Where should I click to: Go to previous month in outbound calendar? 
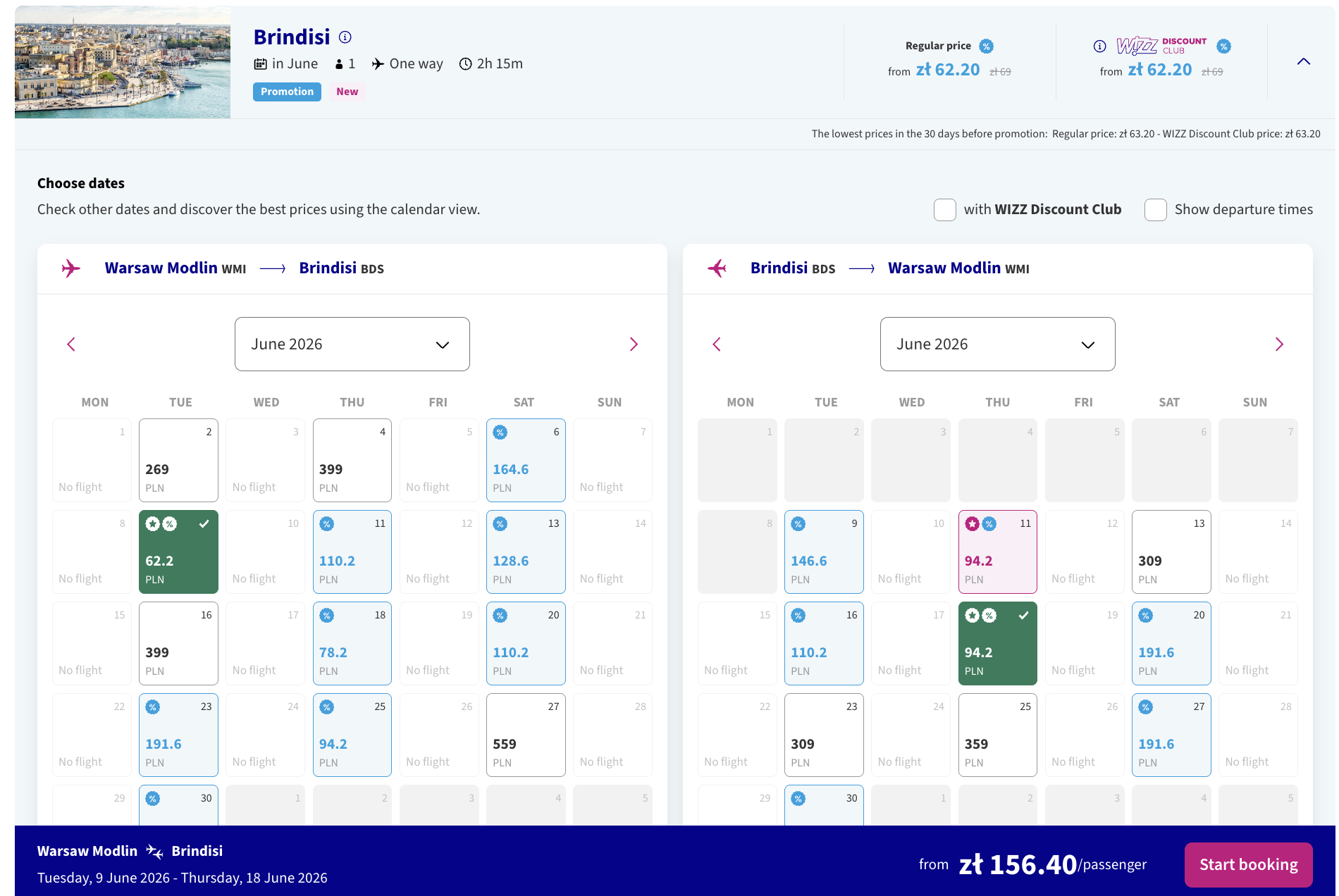coord(71,344)
